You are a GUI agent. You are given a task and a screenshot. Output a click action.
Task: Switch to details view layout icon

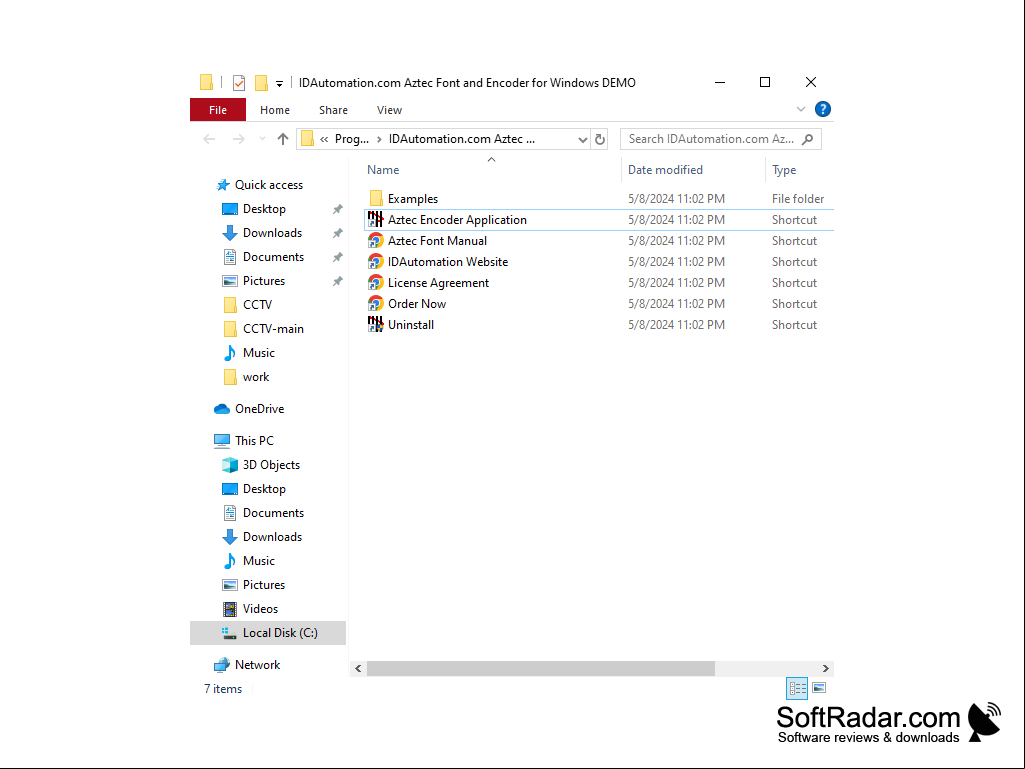[x=797, y=688]
